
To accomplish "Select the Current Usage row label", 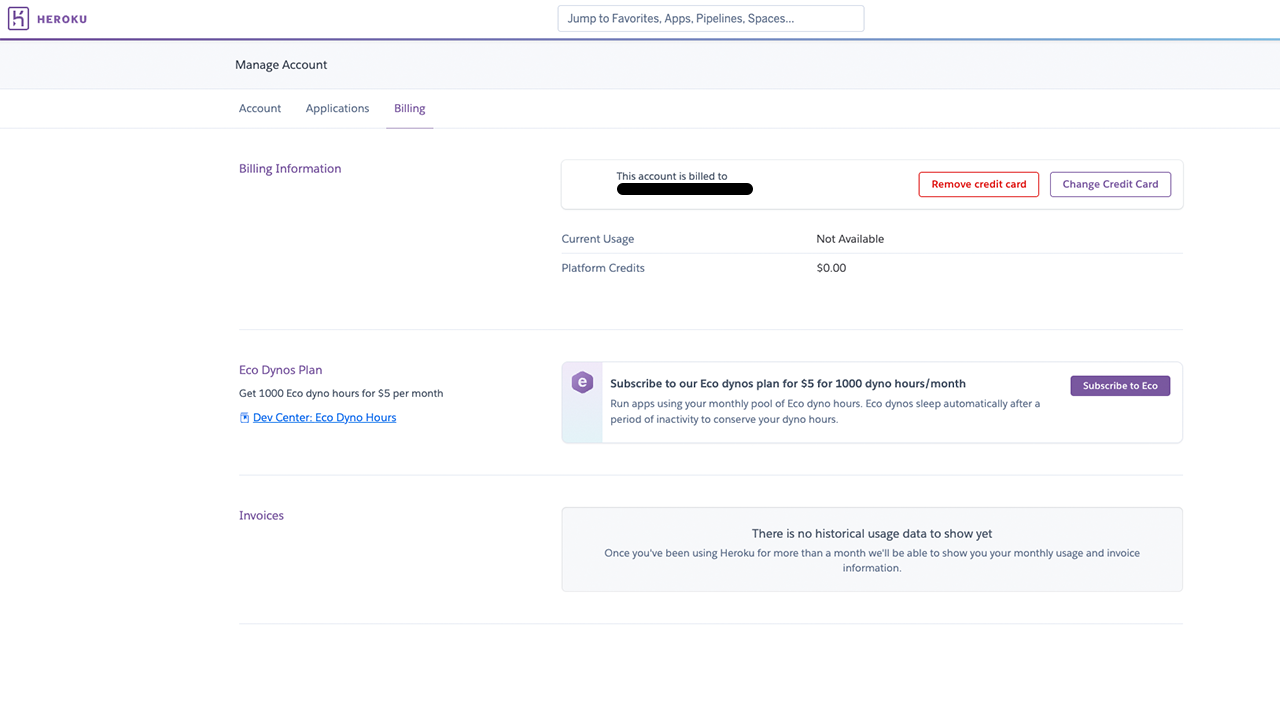I will (598, 239).
